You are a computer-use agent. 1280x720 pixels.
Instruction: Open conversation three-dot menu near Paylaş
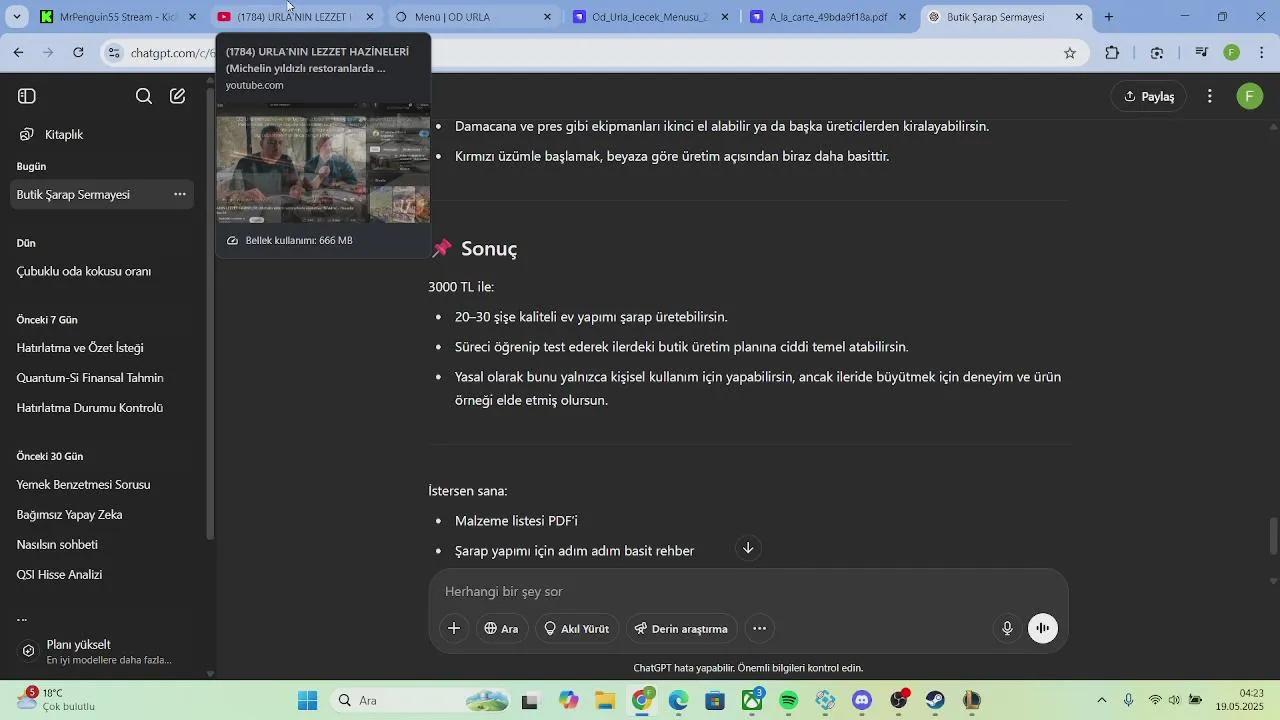click(x=1210, y=96)
